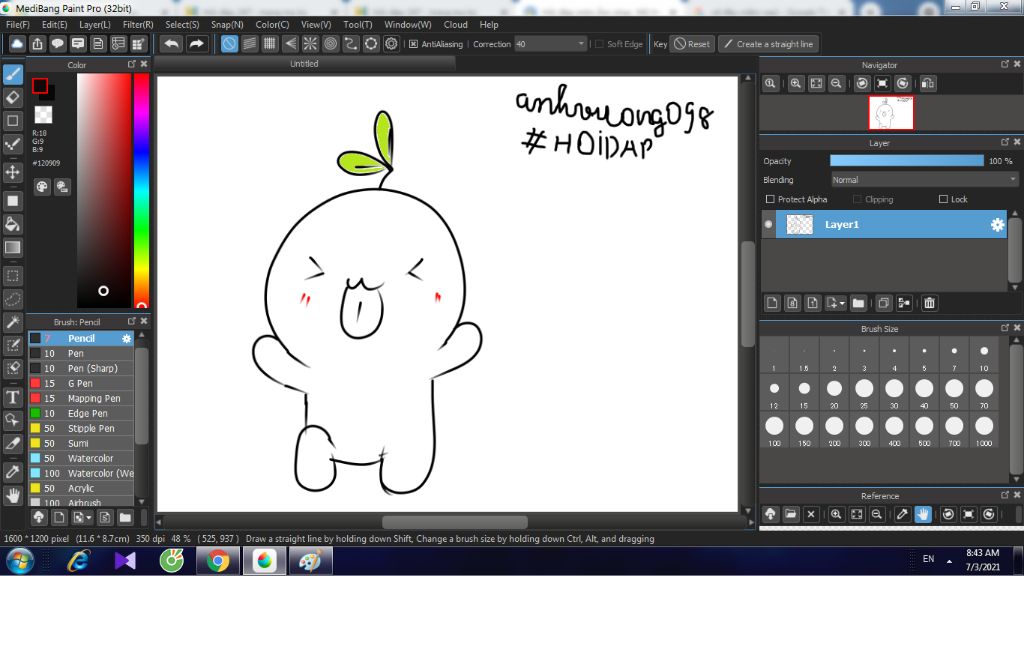Turn on the parallel lines snap
Image resolution: width=1024 pixels, height=661 pixels.
pyautogui.click(x=249, y=44)
